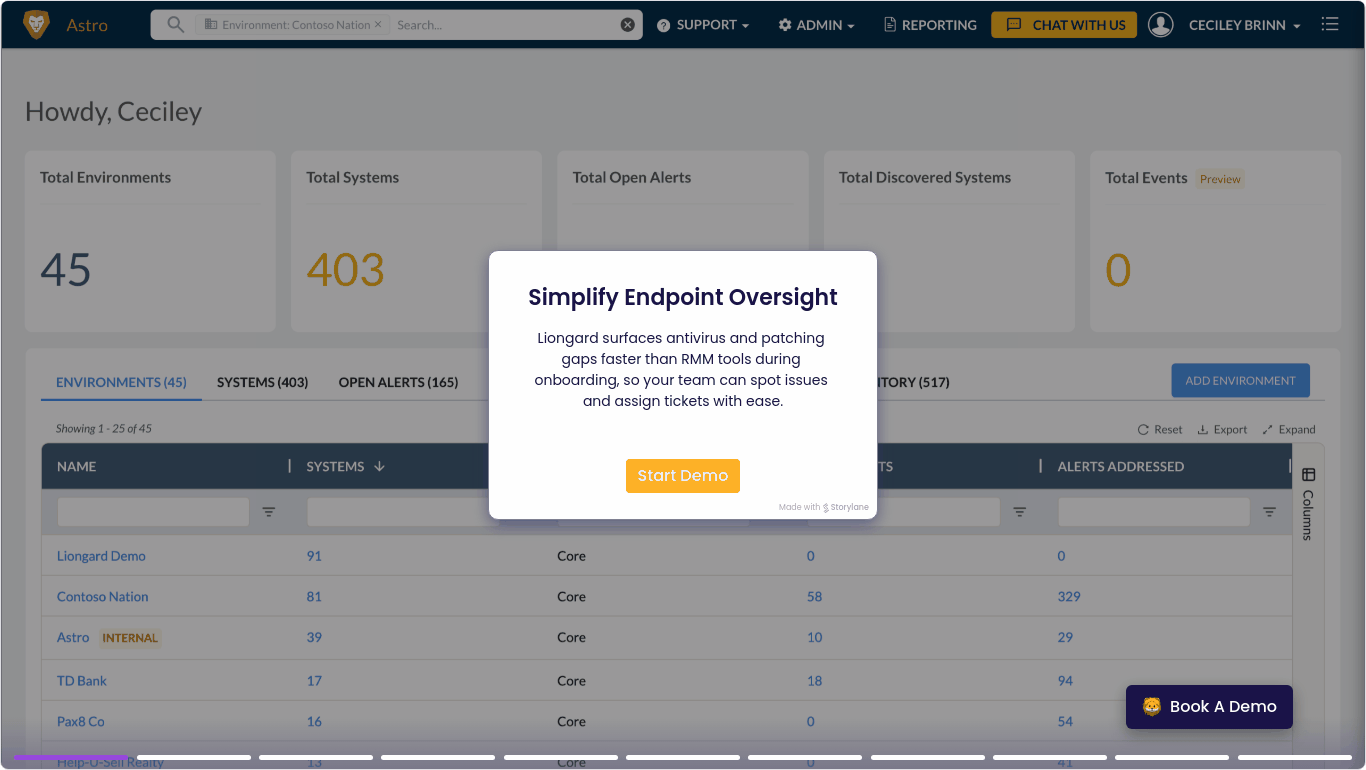1366x770 pixels.
Task: Switch to the Open Alerts (165) tab
Action: 398,382
